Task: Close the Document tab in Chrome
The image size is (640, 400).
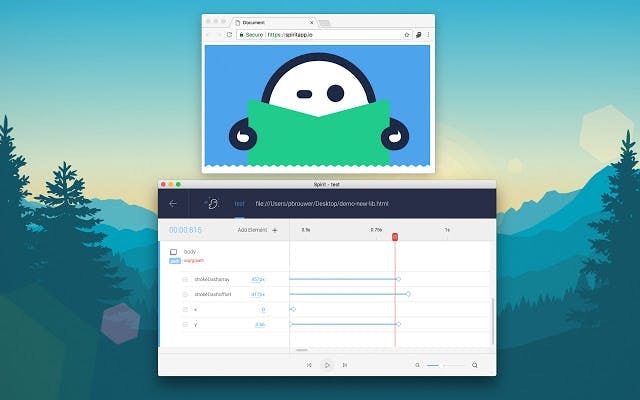Action: tap(312, 23)
